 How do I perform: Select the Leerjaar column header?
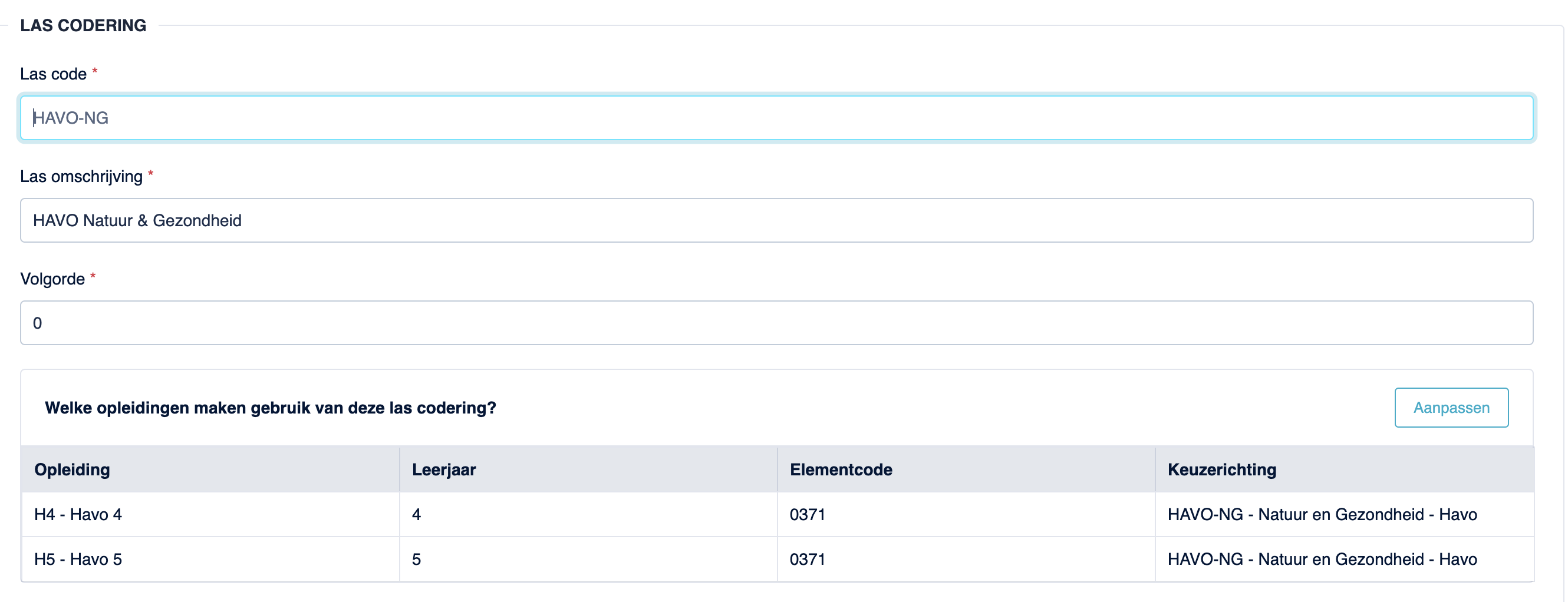tap(588, 469)
